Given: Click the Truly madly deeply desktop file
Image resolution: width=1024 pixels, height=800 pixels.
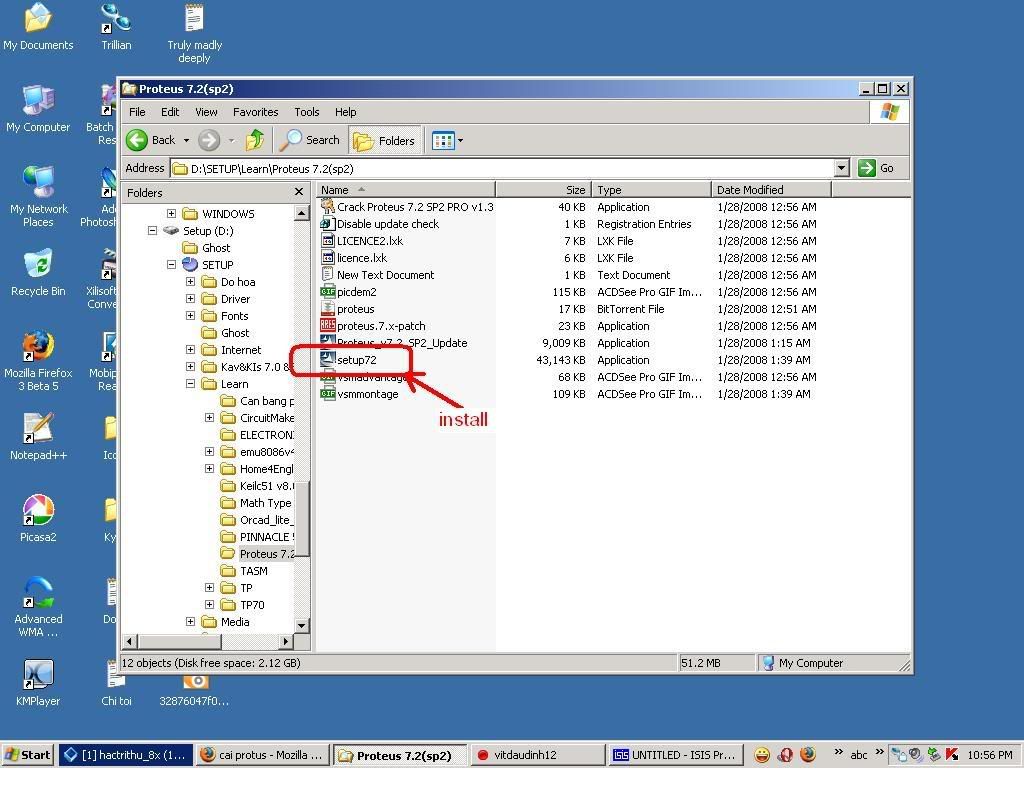Looking at the screenshot, I should click(195, 33).
